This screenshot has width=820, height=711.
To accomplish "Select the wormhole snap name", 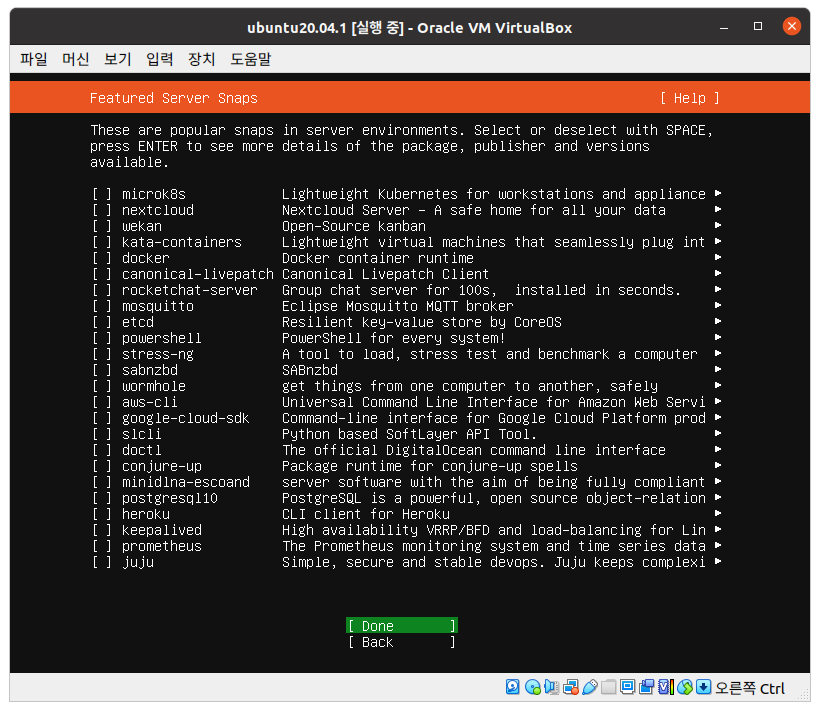I will click(x=154, y=386).
